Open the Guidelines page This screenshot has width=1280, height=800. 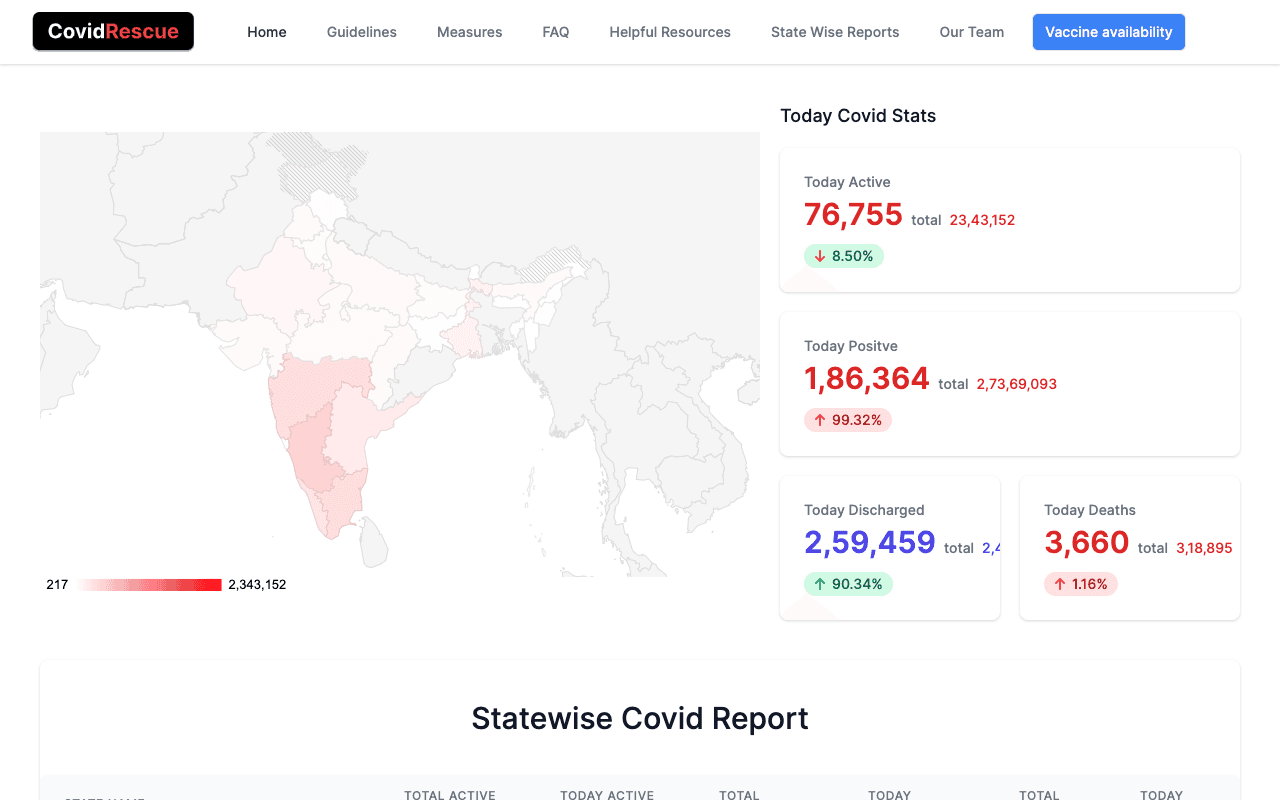coord(362,32)
